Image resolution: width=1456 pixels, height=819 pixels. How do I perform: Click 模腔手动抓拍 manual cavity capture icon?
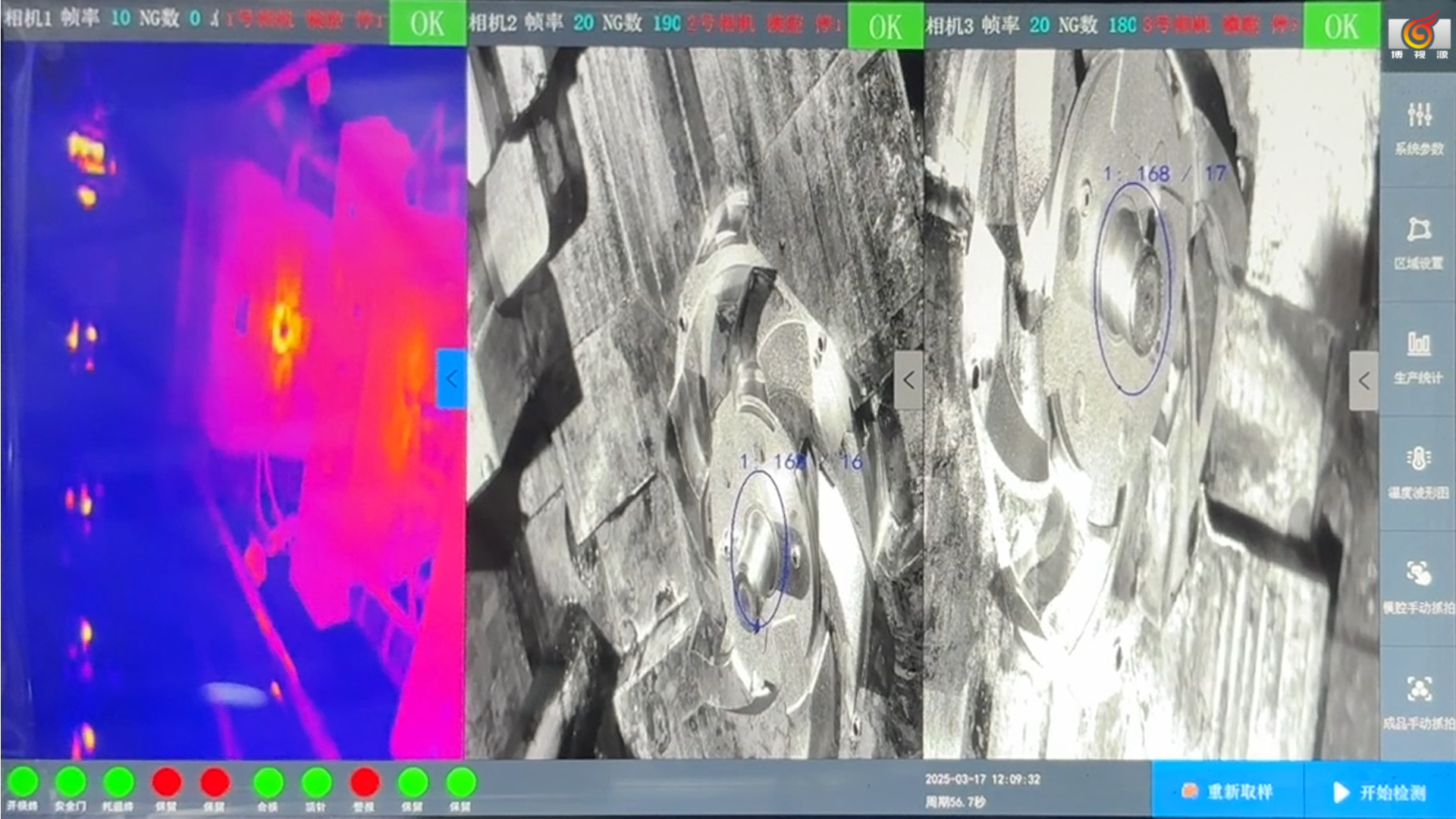pyautogui.click(x=1419, y=573)
